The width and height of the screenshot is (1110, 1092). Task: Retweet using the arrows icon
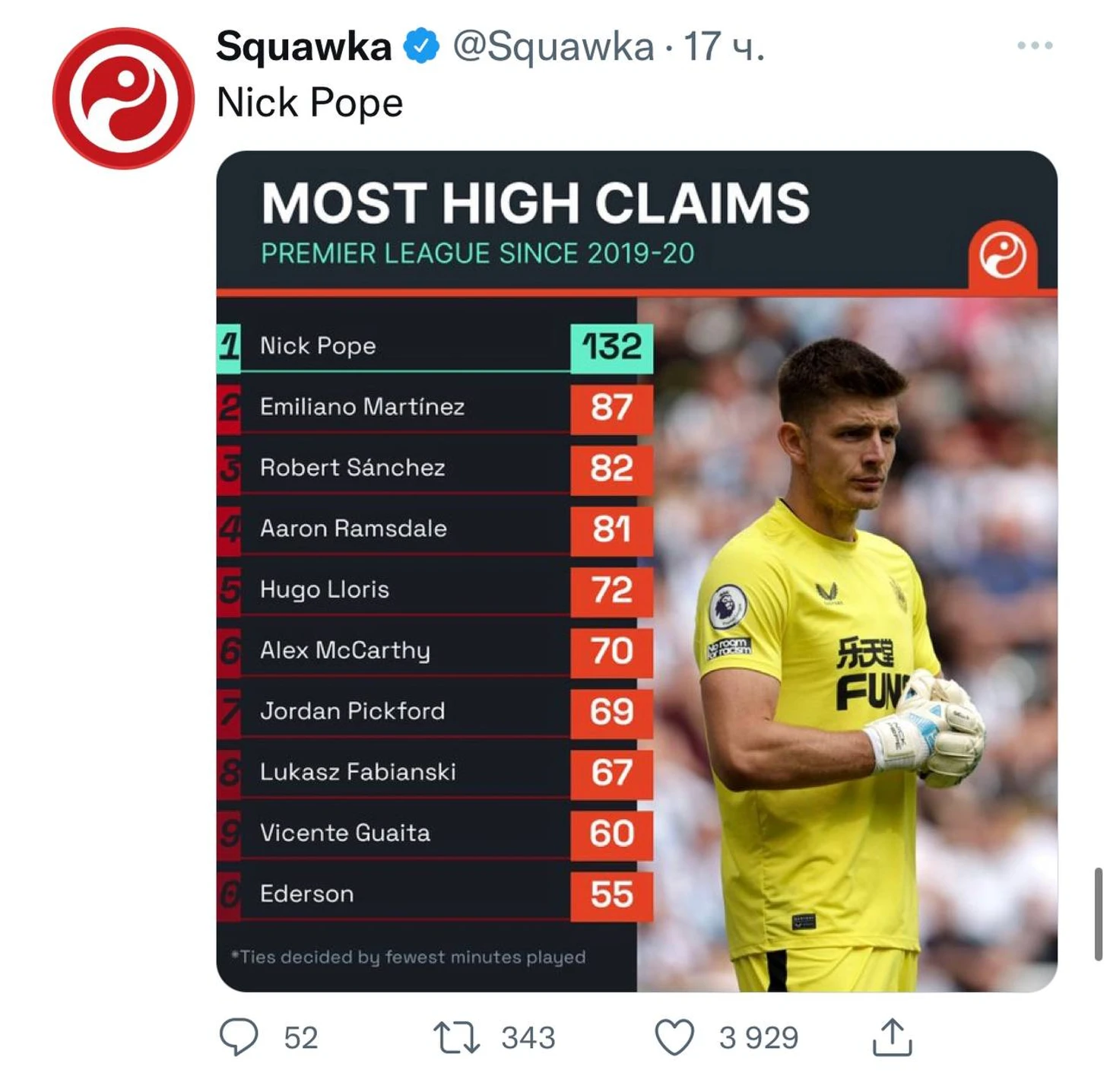click(x=456, y=1037)
